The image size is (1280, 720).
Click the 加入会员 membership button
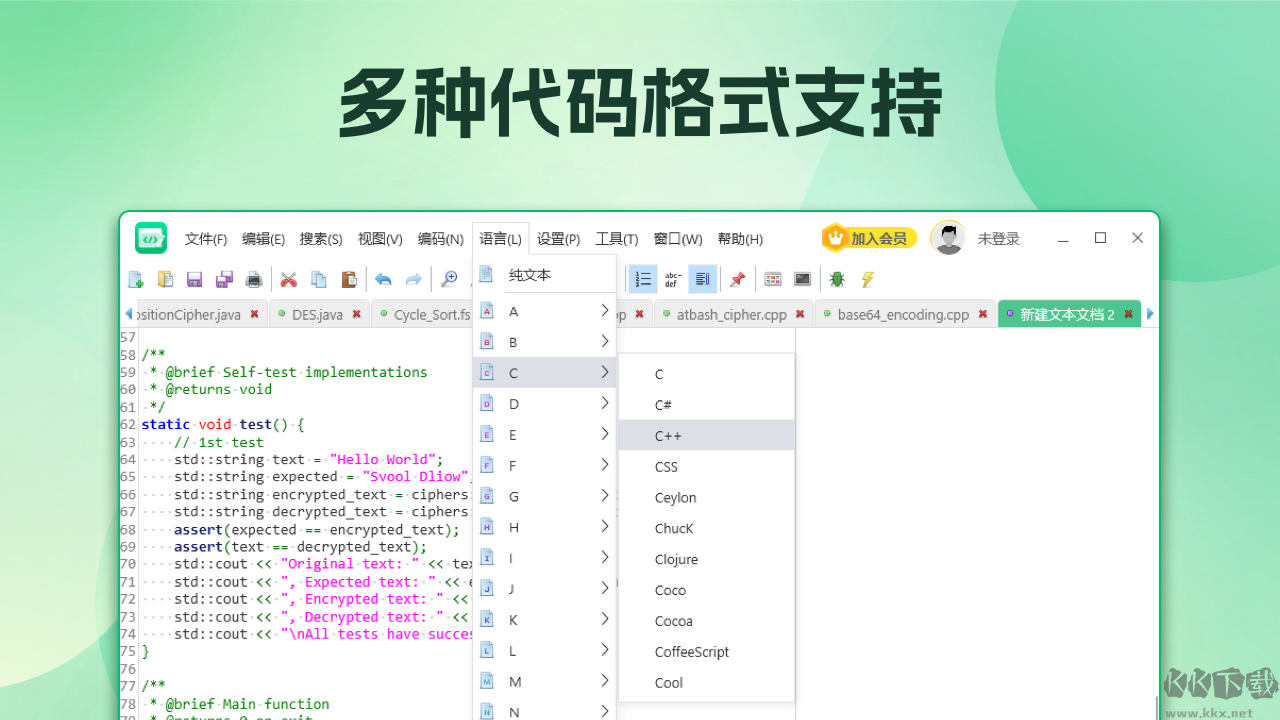pyautogui.click(x=869, y=238)
